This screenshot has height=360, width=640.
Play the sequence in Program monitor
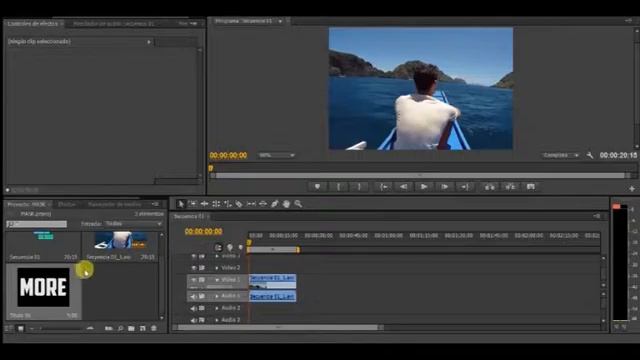coord(424,187)
